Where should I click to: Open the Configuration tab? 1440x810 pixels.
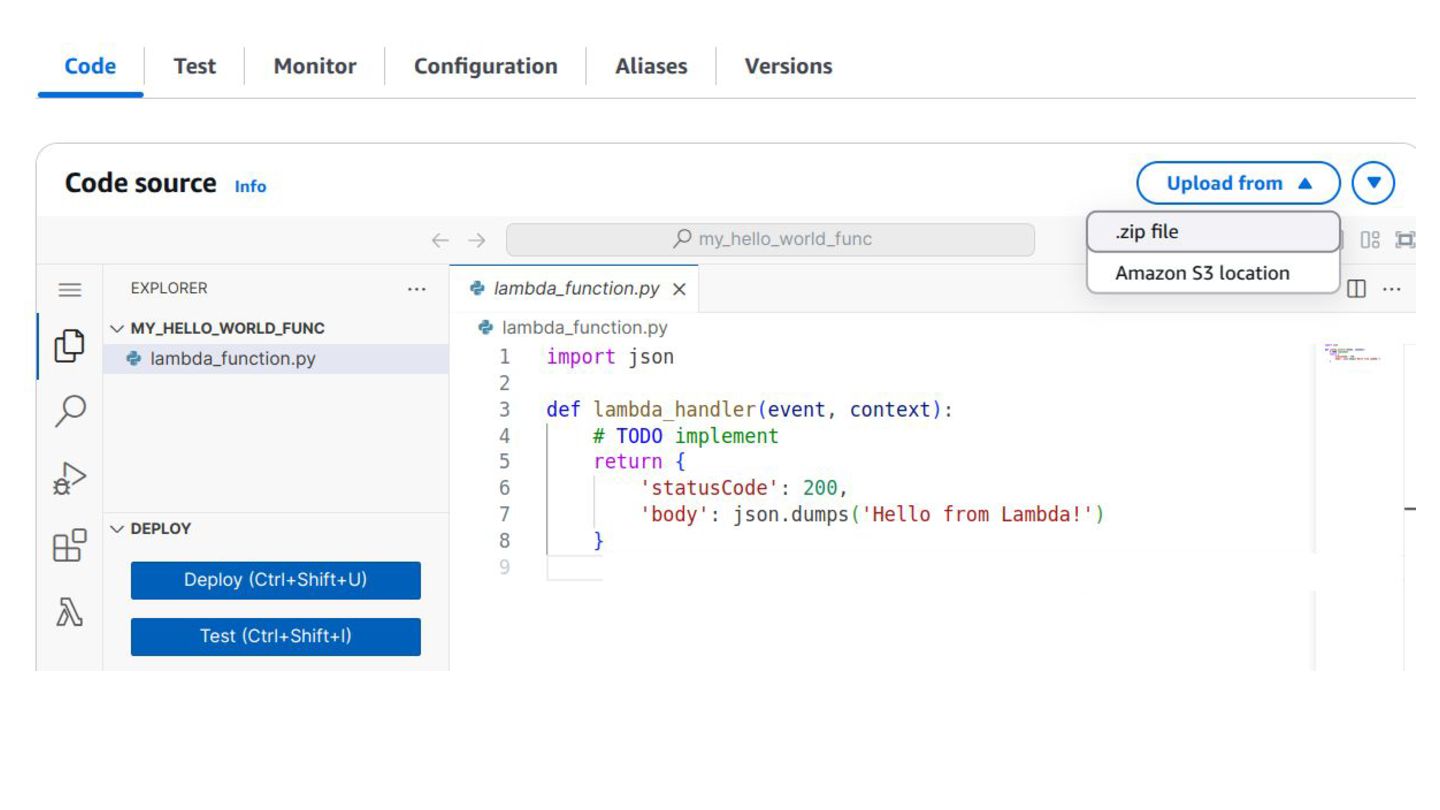(486, 66)
